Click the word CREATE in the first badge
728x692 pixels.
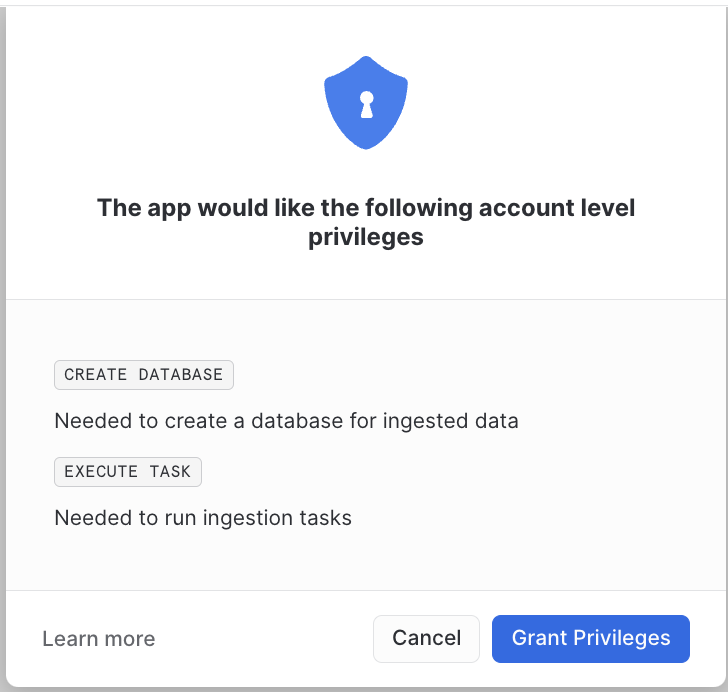96,375
